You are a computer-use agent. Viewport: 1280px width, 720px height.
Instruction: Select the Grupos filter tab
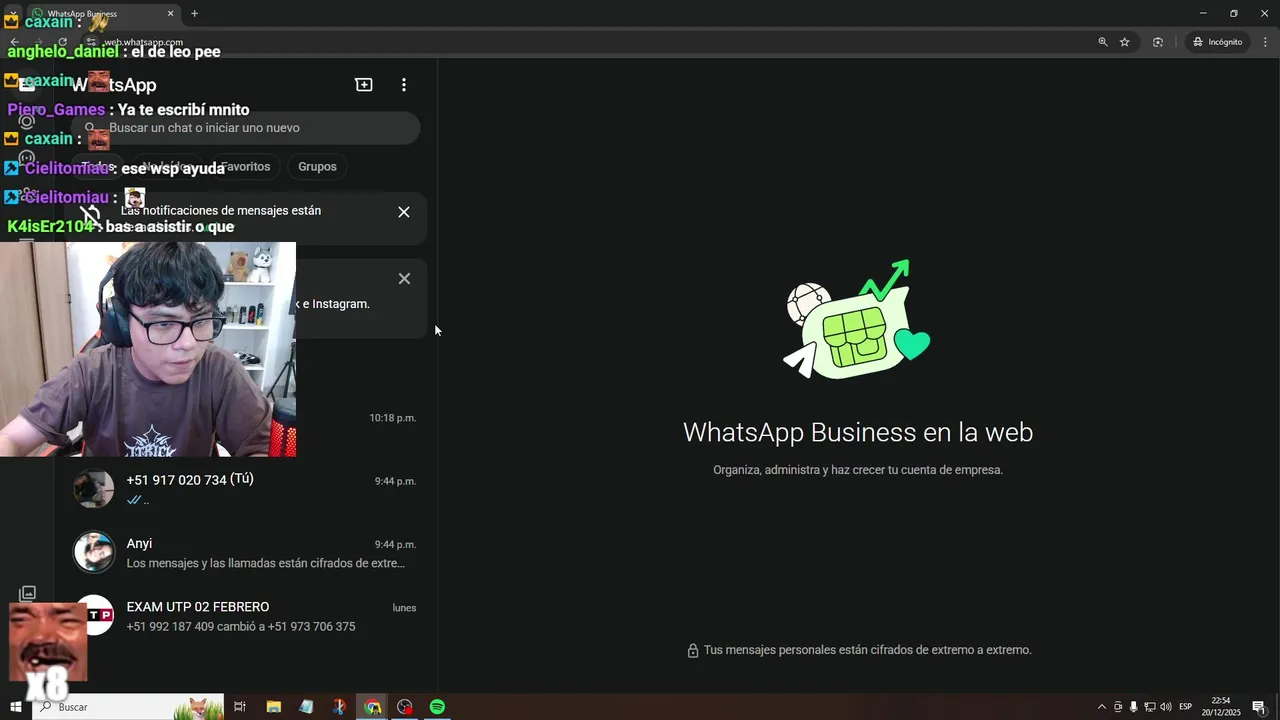click(317, 167)
